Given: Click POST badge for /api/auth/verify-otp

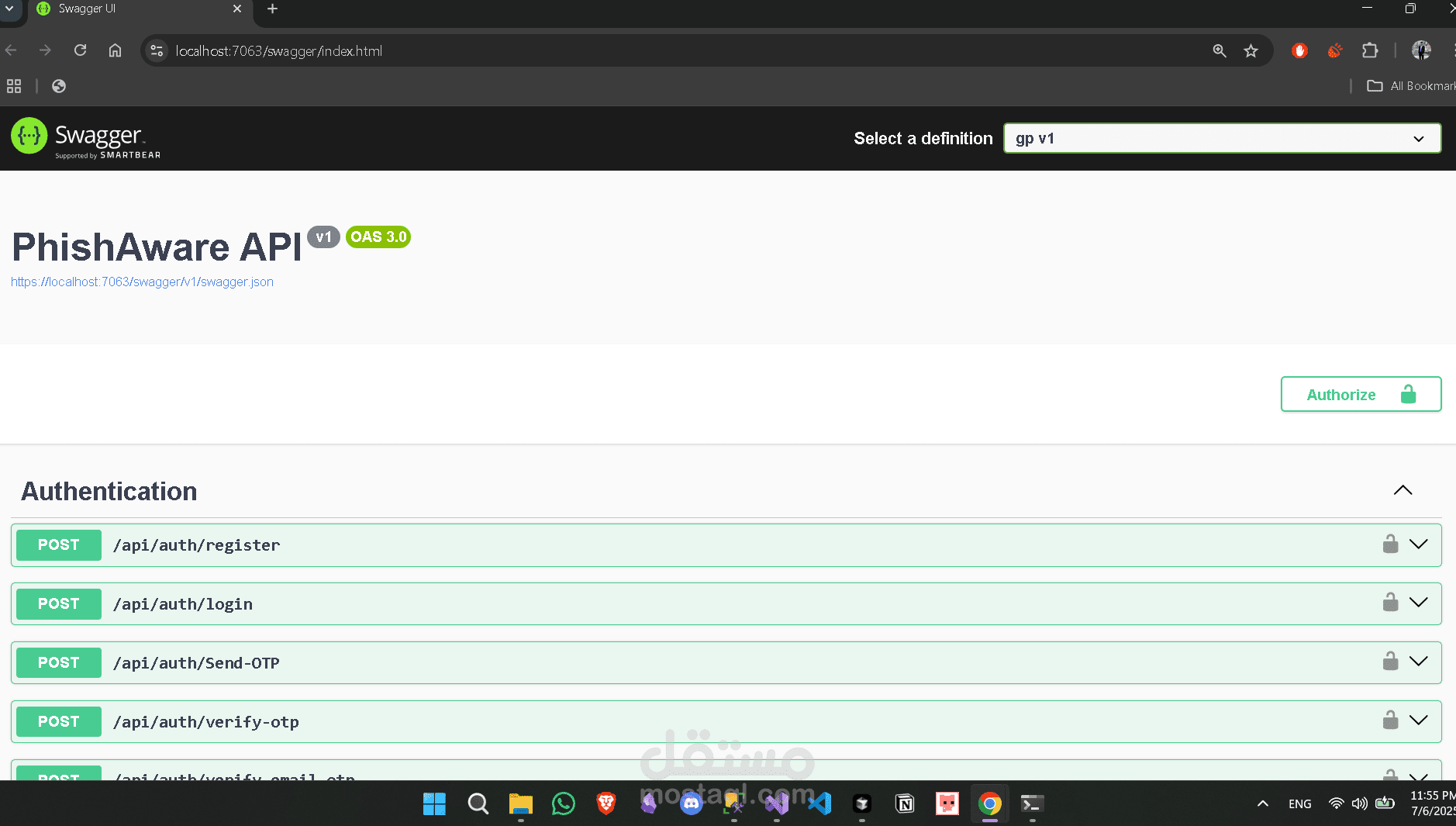Looking at the screenshot, I should tap(59, 721).
